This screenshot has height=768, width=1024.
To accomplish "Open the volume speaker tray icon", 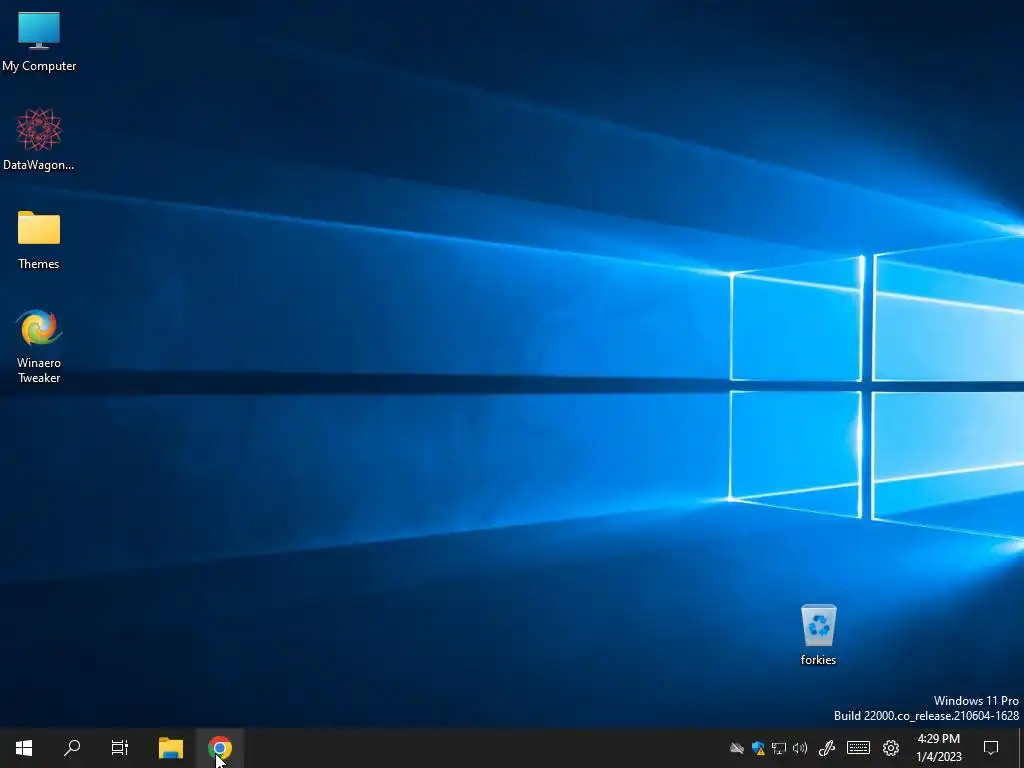I will pos(800,748).
